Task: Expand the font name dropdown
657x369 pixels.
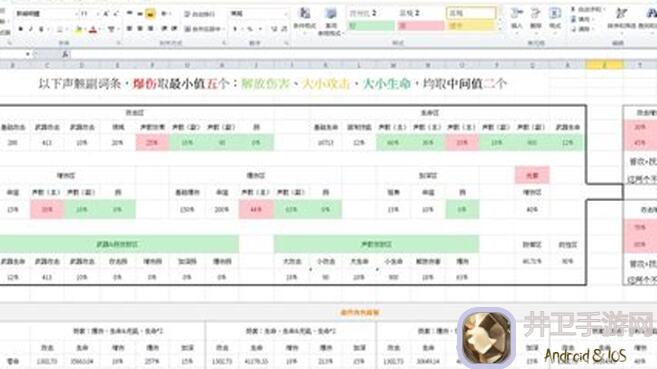Action: (x=76, y=14)
